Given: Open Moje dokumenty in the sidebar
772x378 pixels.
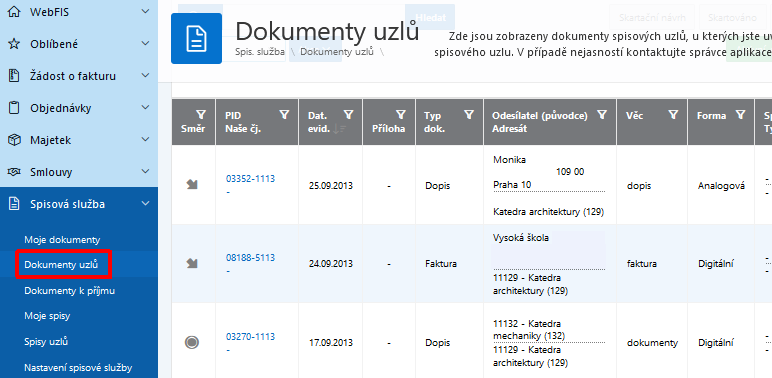Looking at the screenshot, I should pos(62,240).
